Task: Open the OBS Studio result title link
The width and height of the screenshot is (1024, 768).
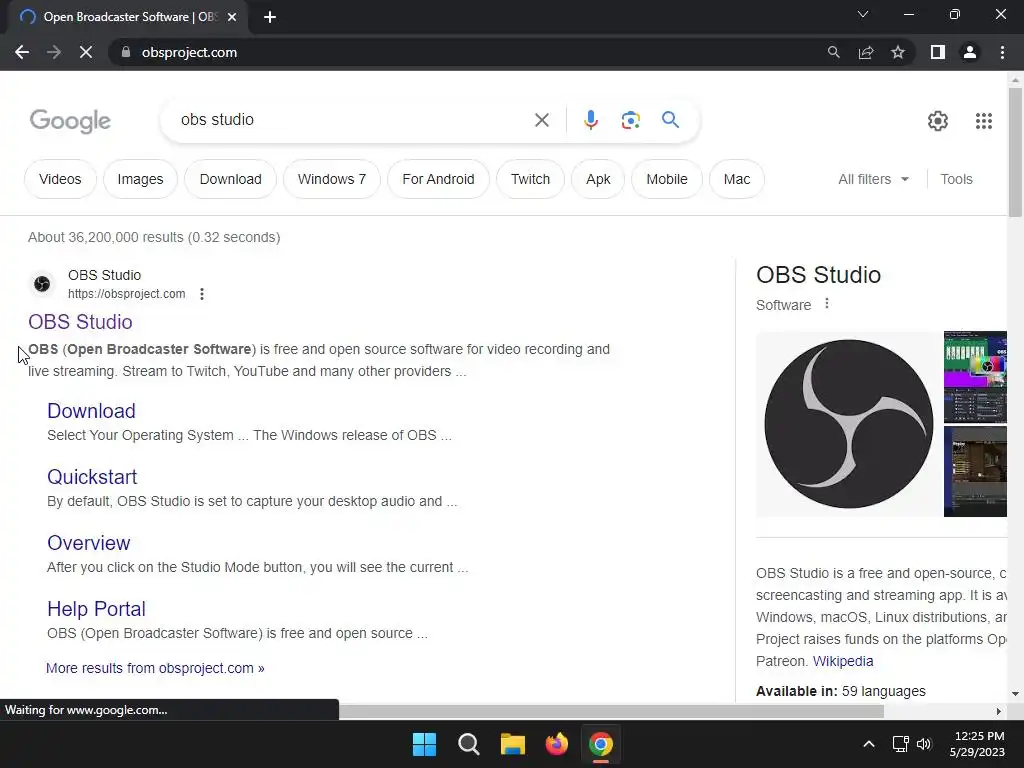Action: [80, 322]
